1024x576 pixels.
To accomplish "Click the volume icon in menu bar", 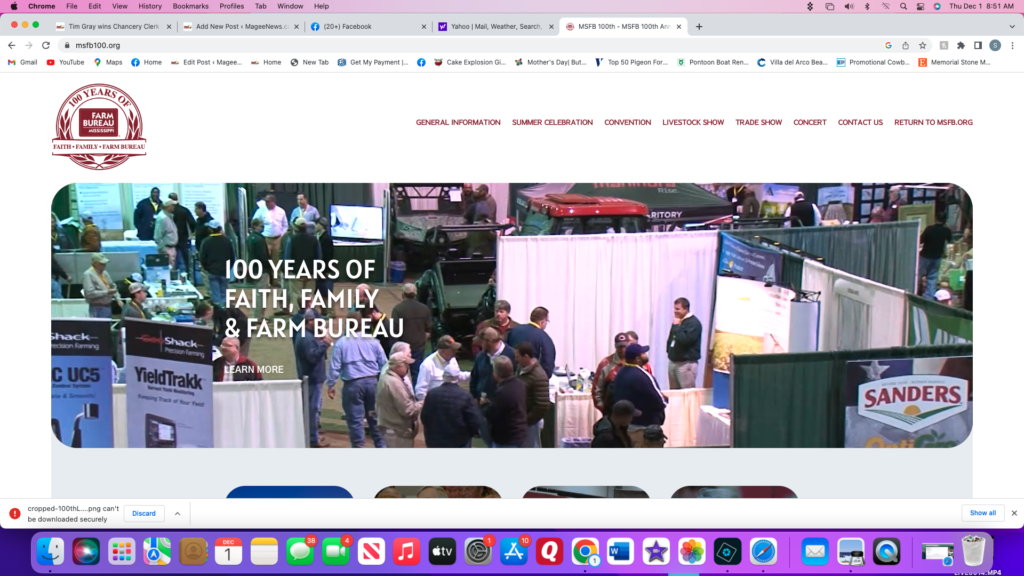I will [849, 6].
